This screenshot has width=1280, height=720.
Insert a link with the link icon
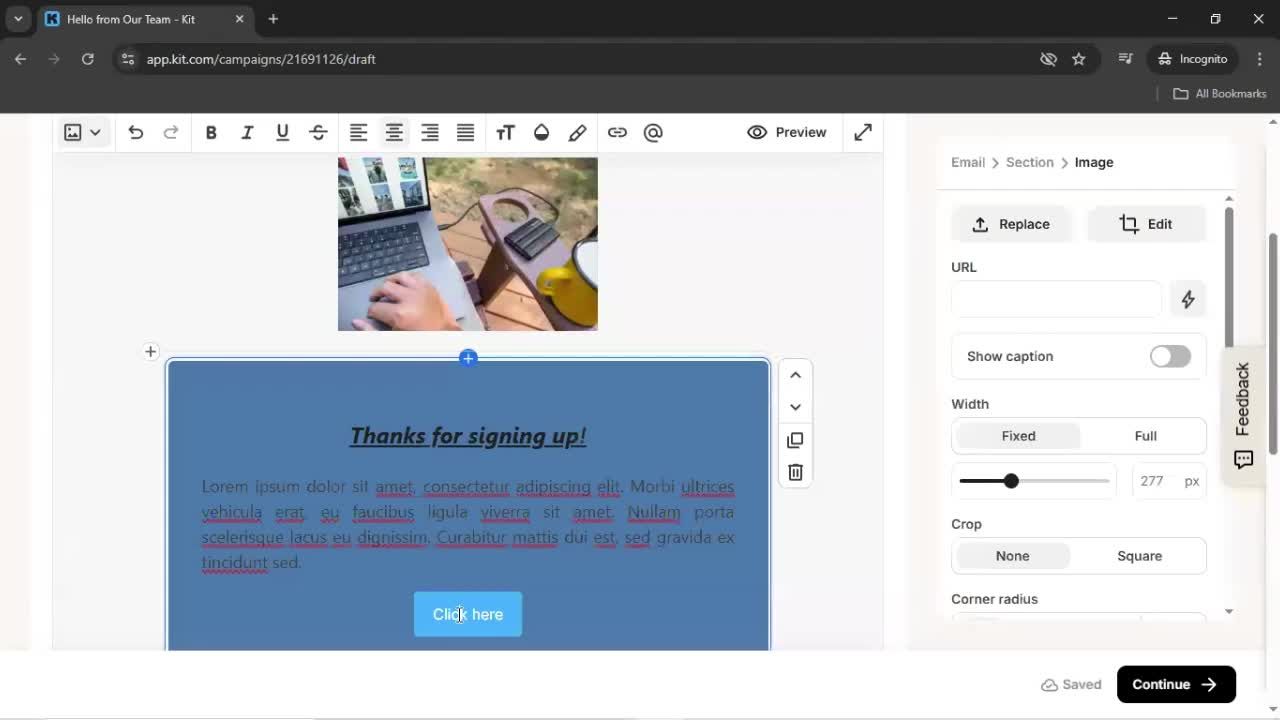[617, 132]
